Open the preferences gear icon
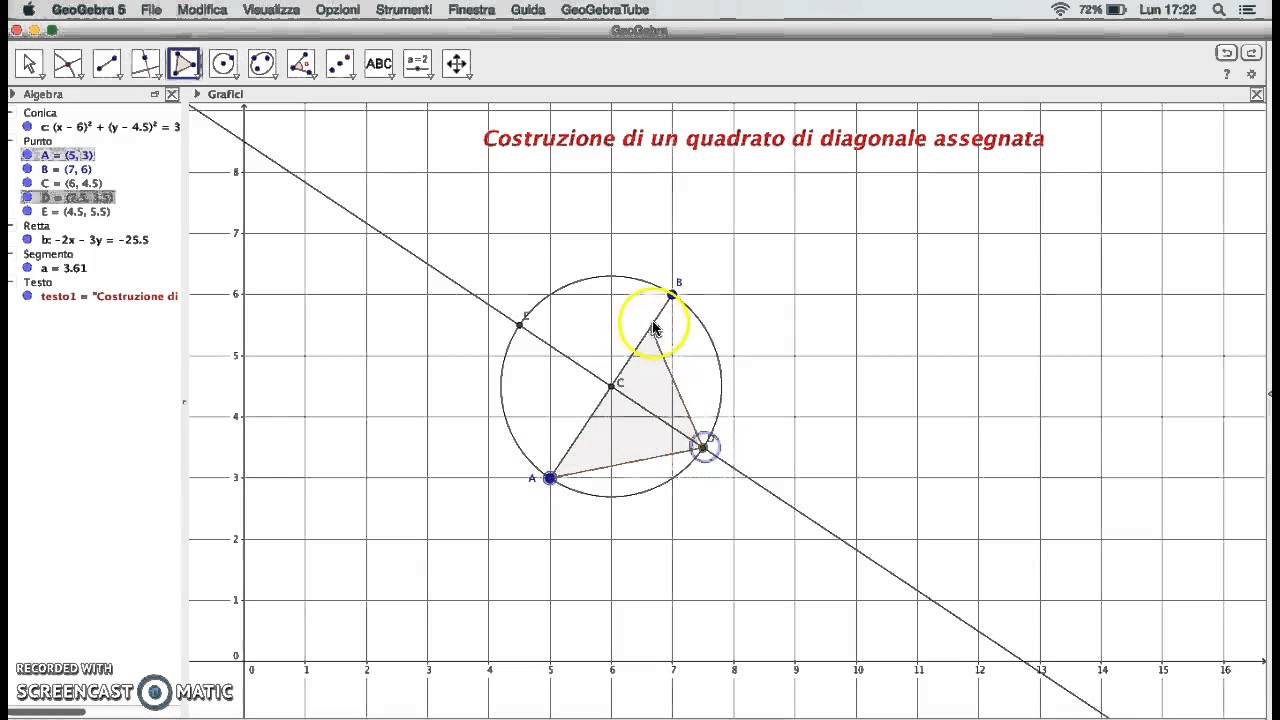 coord(1251,75)
